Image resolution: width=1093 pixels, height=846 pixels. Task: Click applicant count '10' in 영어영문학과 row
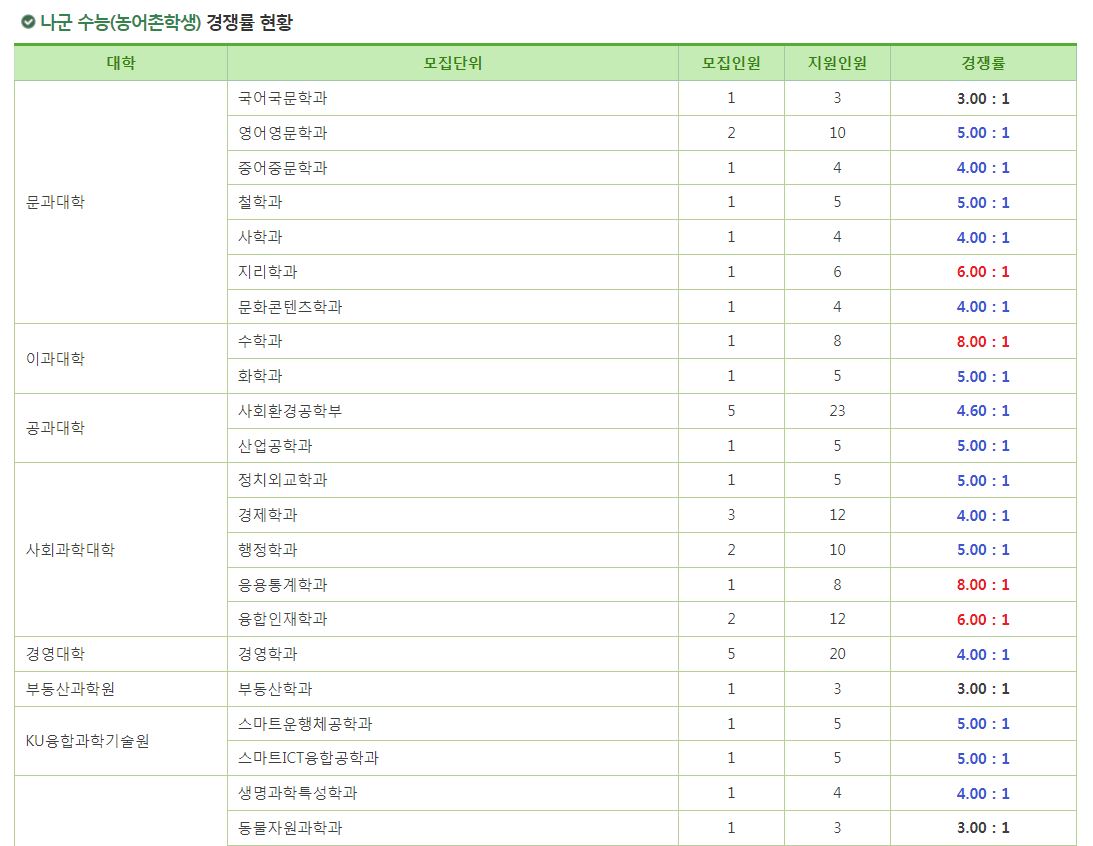pos(837,132)
